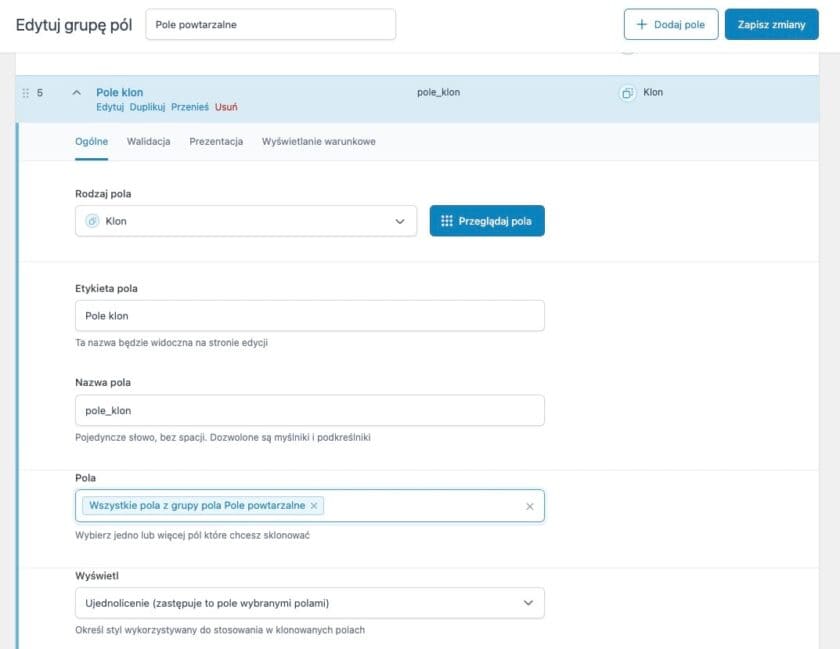Click clone icon inside Rodzaj pola select
The width and height of the screenshot is (840, 649).
[92, 221]
